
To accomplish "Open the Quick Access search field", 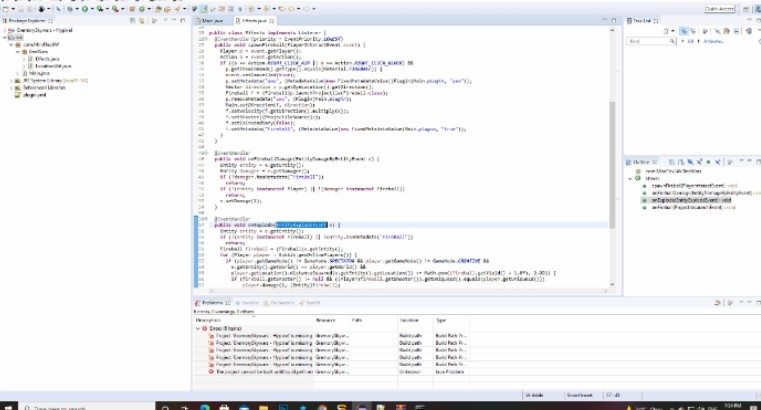I will click(x=719, y=8).
